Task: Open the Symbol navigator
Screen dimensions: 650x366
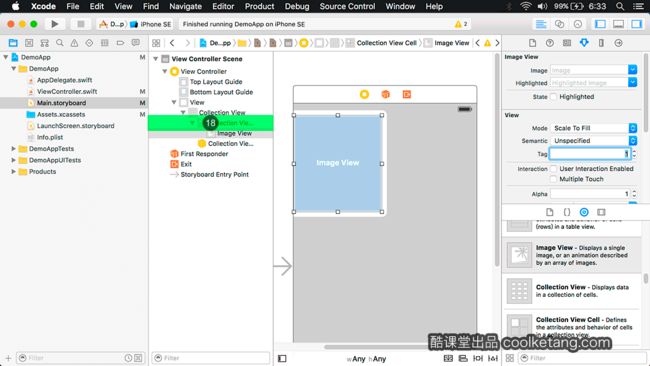Action: click(x=29, y=43)
